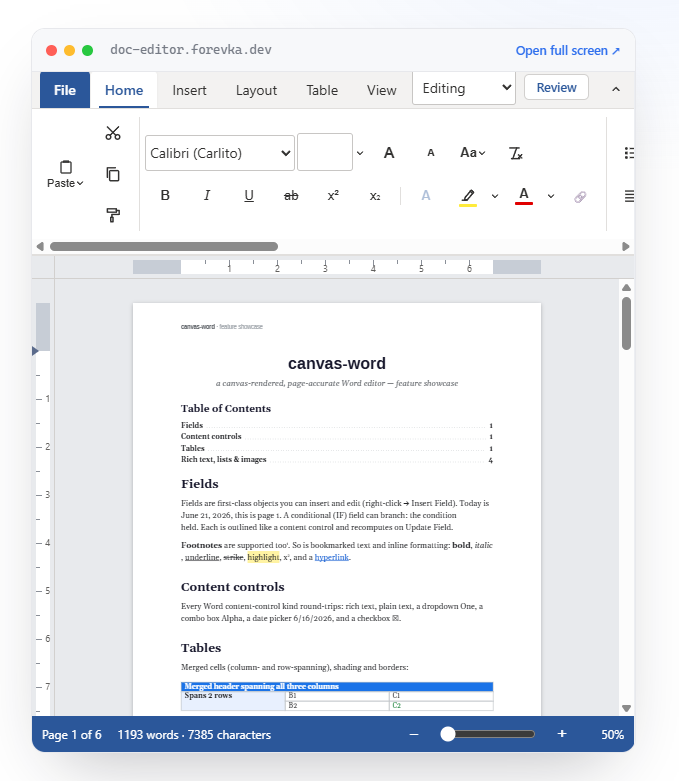The height and width of the screenshot is (781, 679).
Task: Toggle Superscript formatting
Action: [333, 195]
